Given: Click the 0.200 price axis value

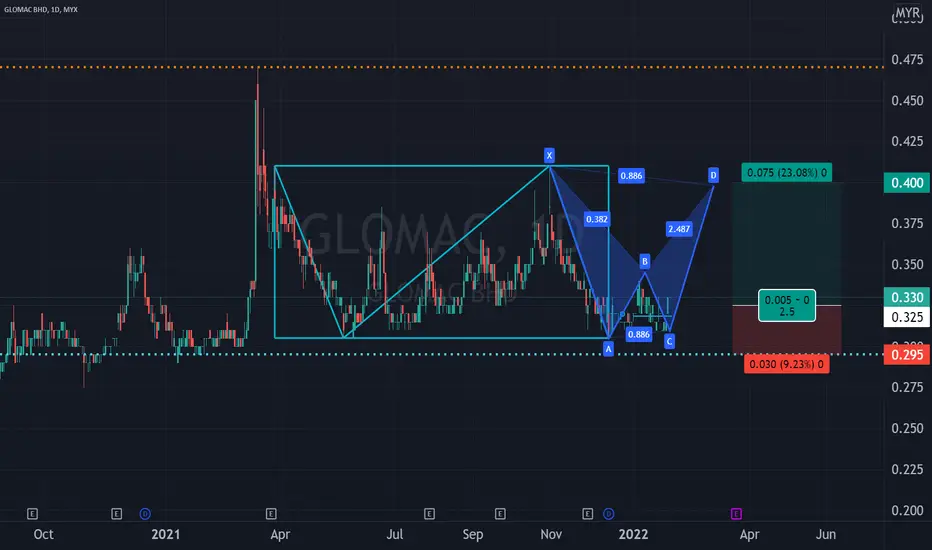Looking at the screenshot, I should (x=907, y=510).
